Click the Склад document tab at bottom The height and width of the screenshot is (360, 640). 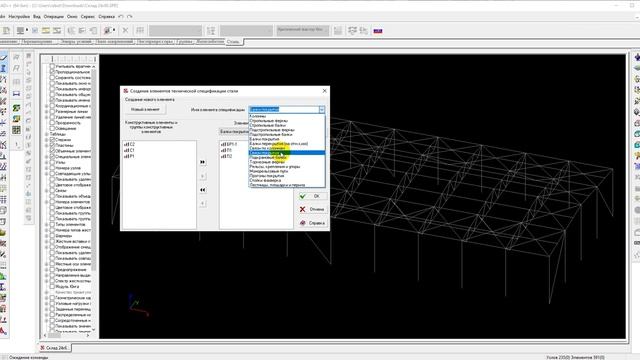click(55, 348)
